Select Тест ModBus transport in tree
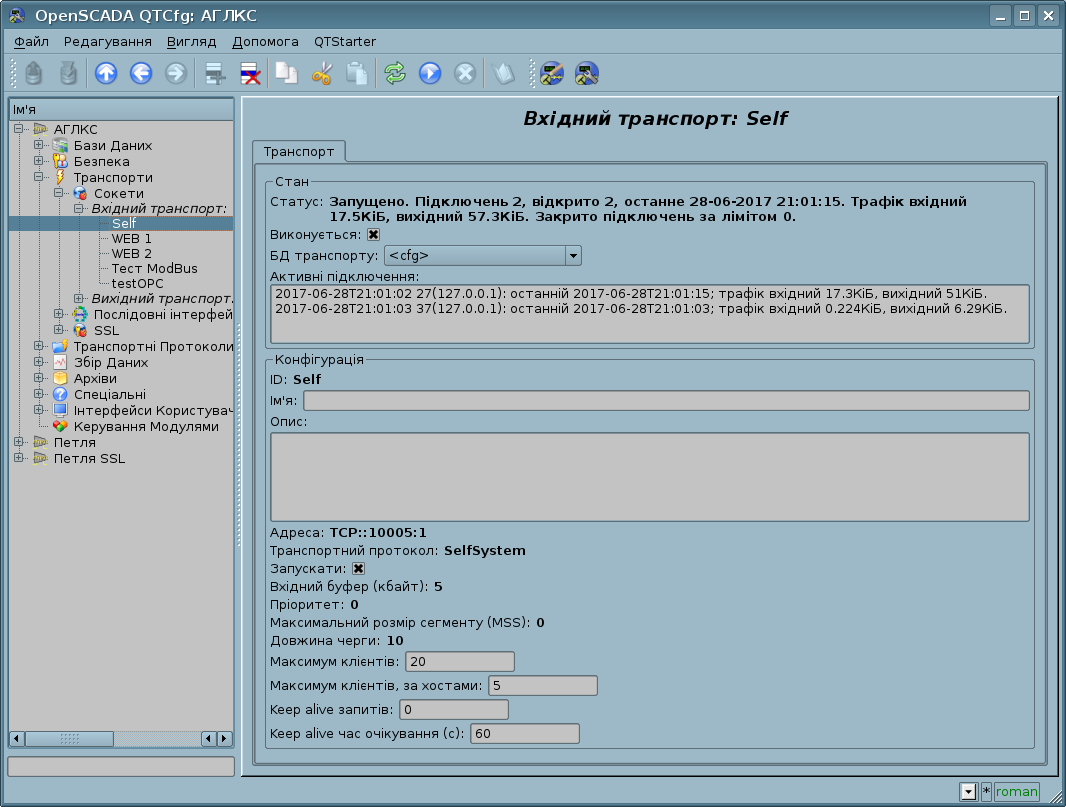This screenshot has height=807, width=1066. pos(154,268)
